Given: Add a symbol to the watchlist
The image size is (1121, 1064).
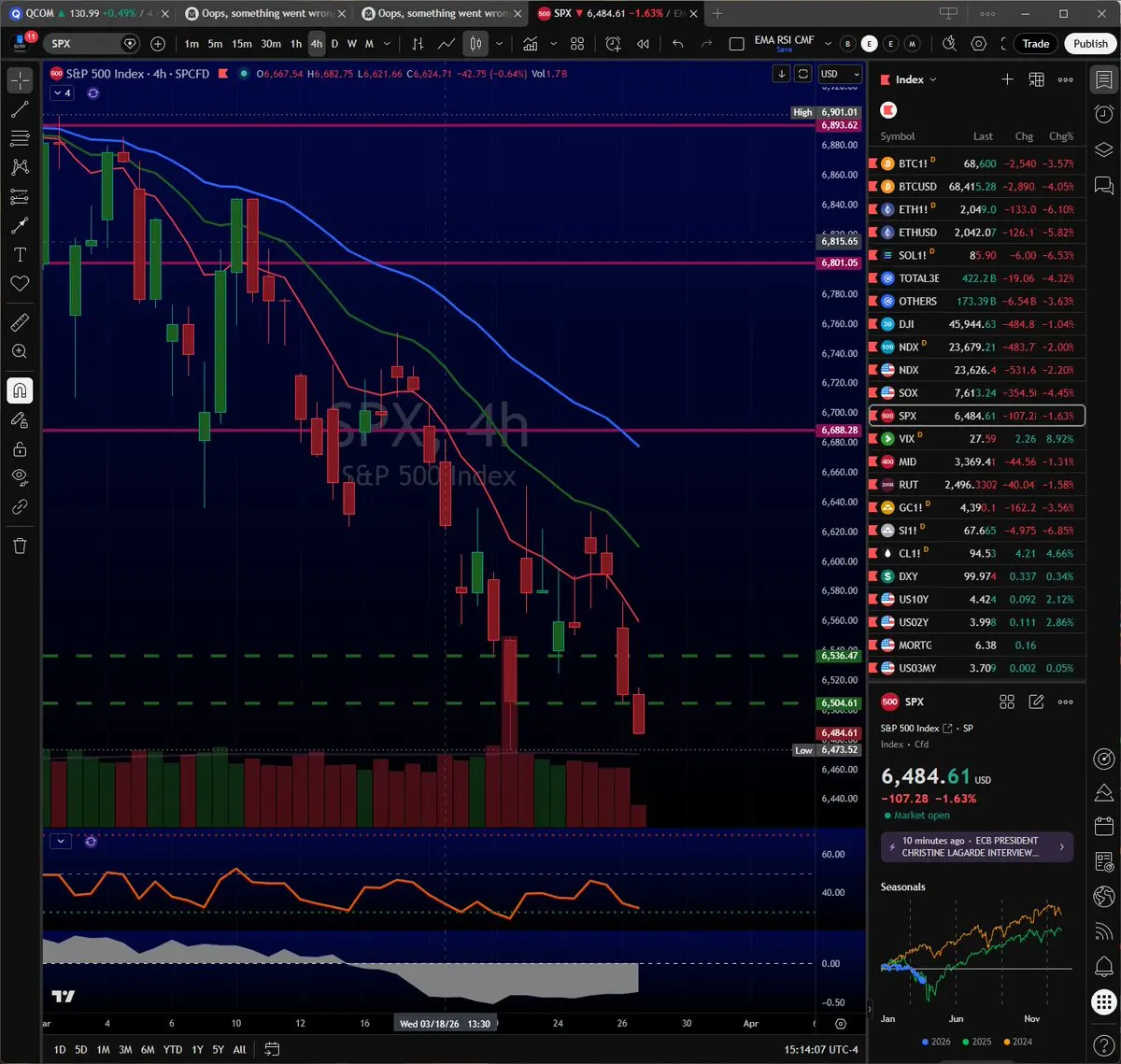Looking at the screenshot, I should click(x=1007, y=80).
